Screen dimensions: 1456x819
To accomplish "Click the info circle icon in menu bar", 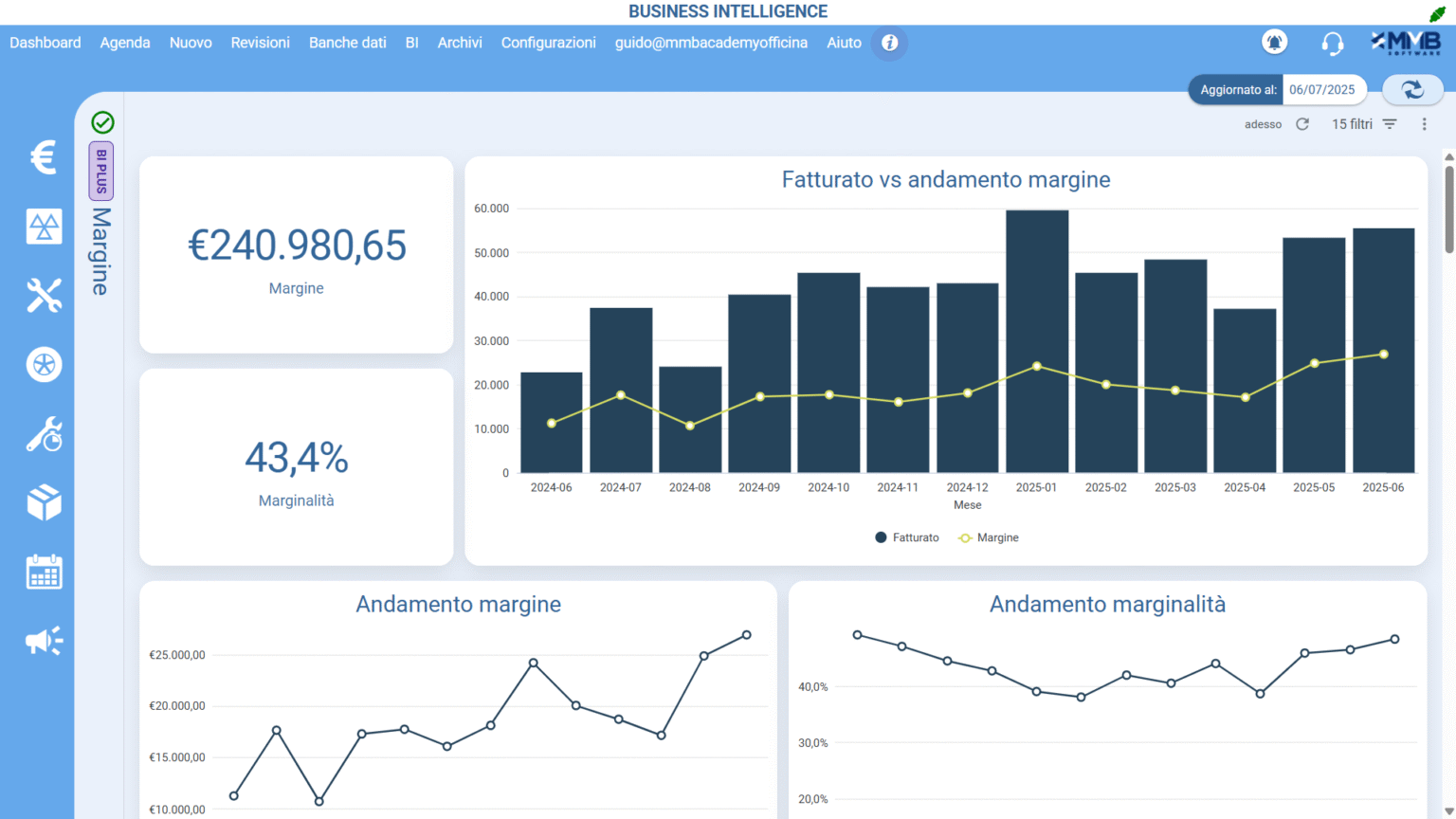I will 889,43.
